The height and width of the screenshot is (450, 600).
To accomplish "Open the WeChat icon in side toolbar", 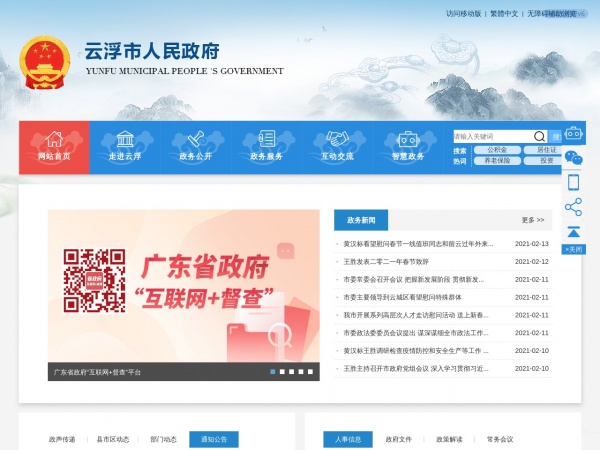I will [x=573, y=158].
